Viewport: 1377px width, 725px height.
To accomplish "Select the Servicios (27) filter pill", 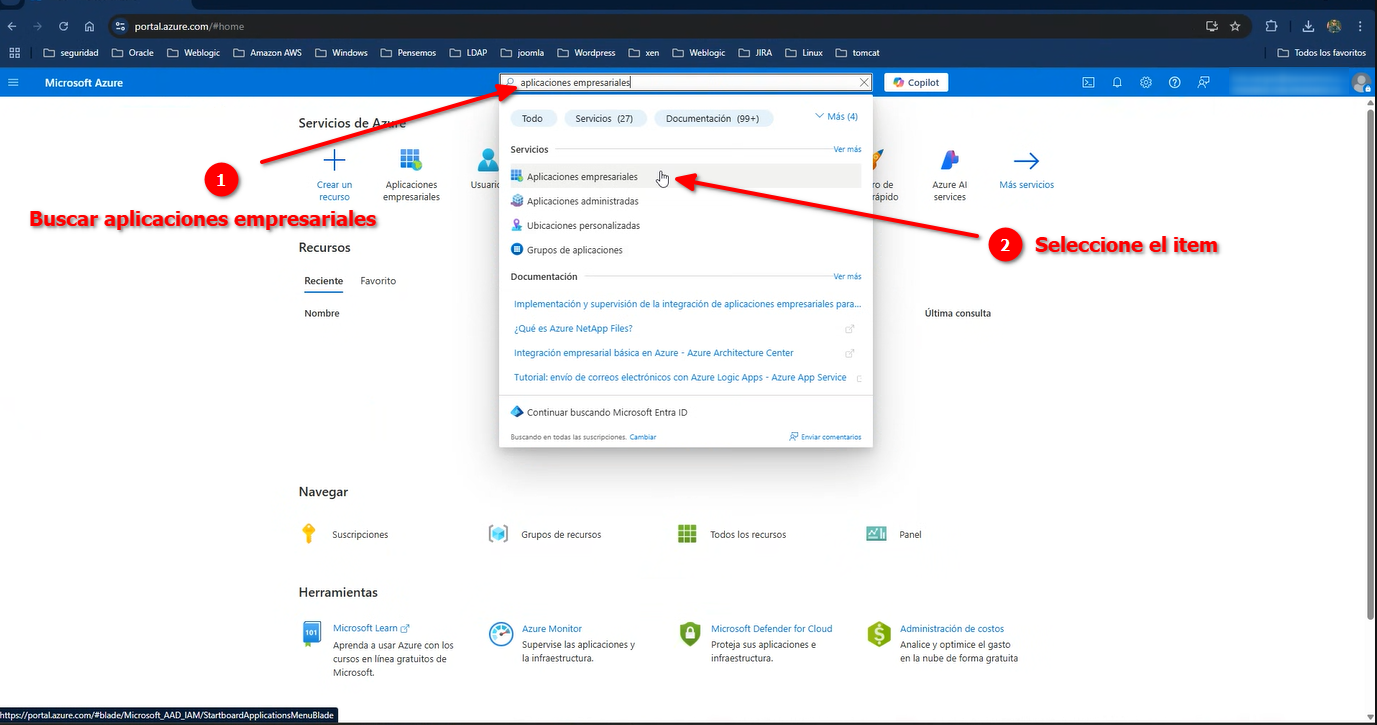I will 605,118.
